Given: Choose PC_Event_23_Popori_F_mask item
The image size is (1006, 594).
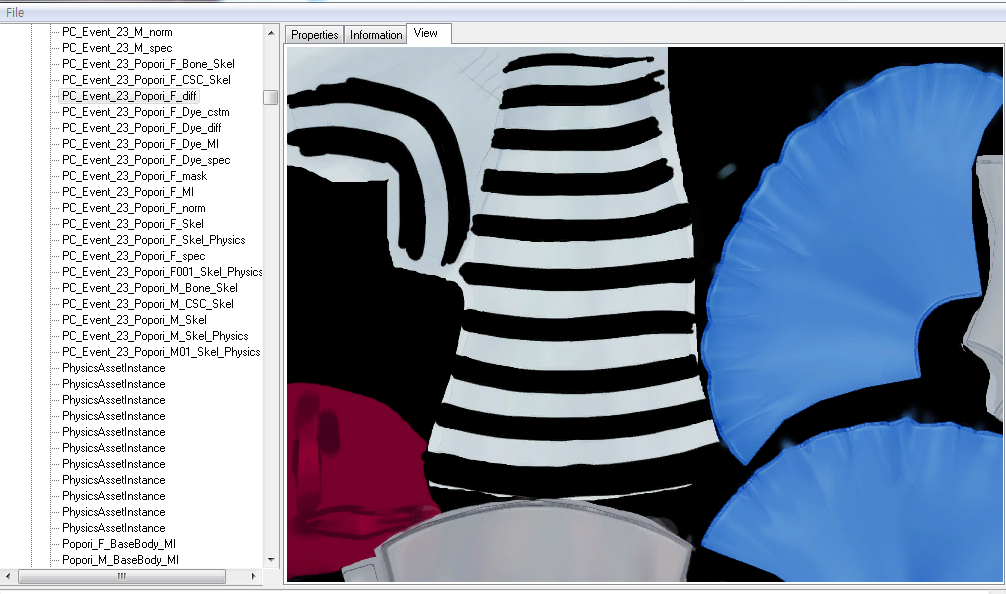Looking at the screenshot, I should (134, 176).
